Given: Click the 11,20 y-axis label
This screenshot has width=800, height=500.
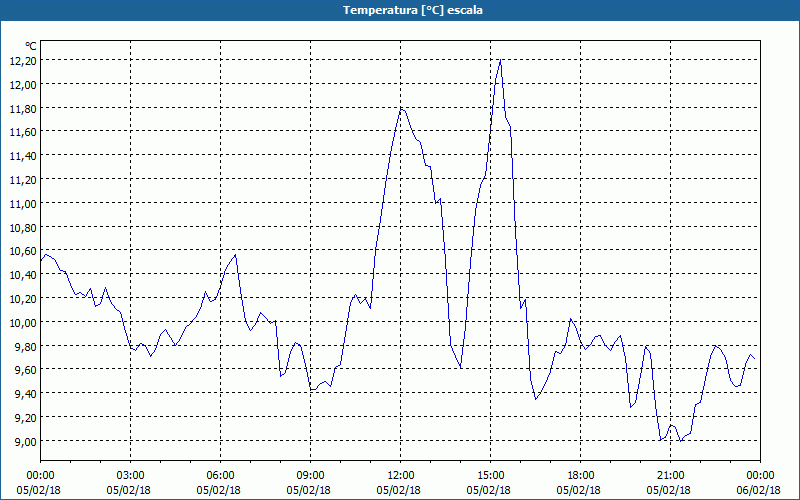Looking at the screenshot, I should (x=23, y=180).
